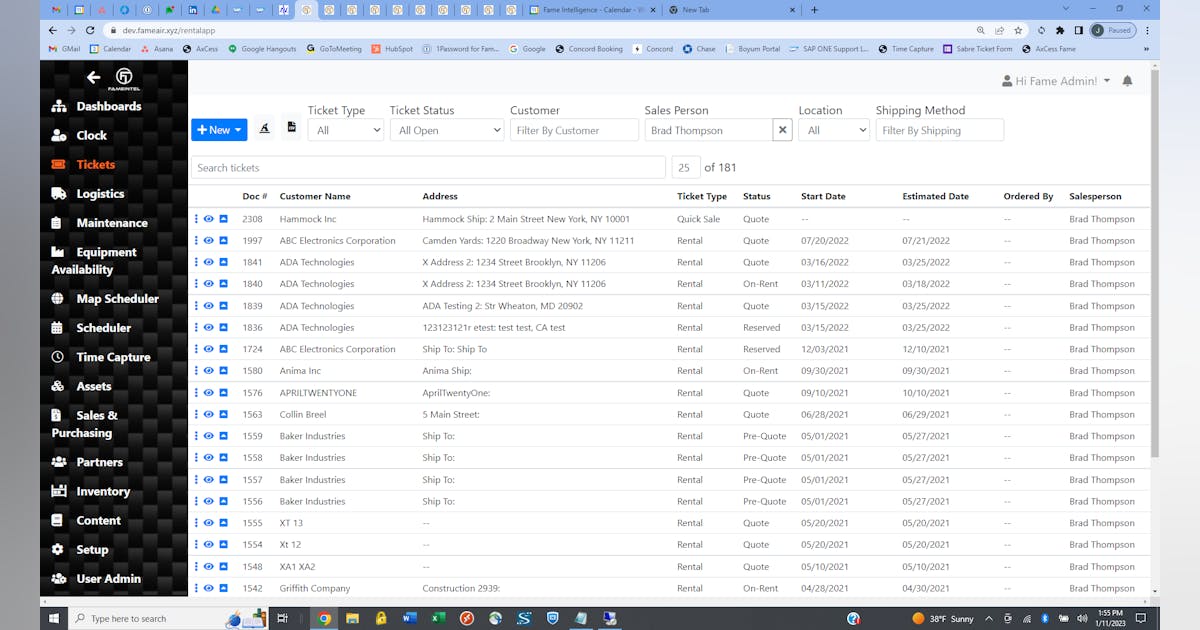
Task: Open image icon for ticket 1836
Action: (x=224, y=327)
